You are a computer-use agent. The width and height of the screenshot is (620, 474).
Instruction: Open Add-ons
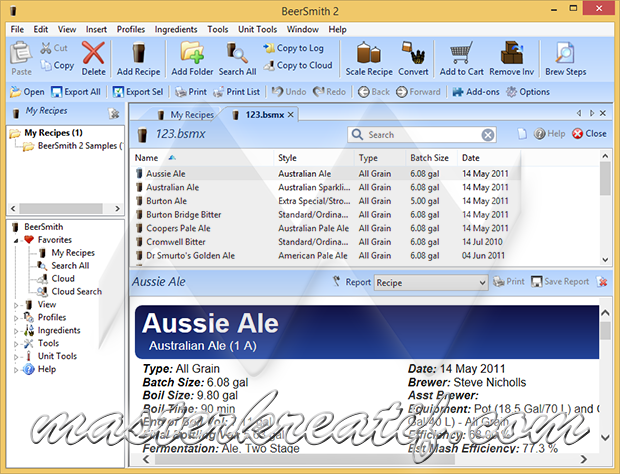(476, 92)
